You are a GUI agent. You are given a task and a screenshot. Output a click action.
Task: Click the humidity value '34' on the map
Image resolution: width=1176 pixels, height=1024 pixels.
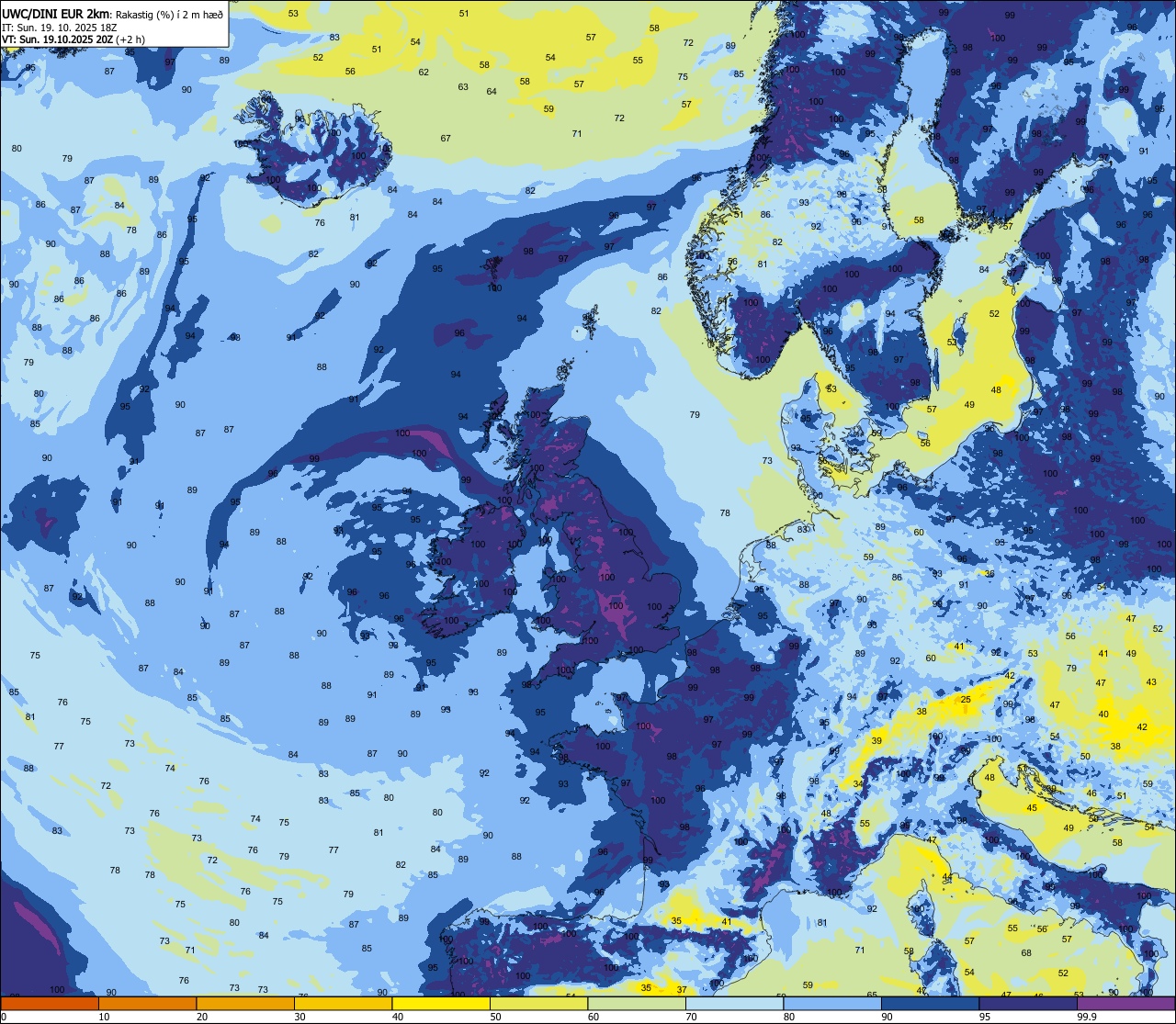(858, 783)
